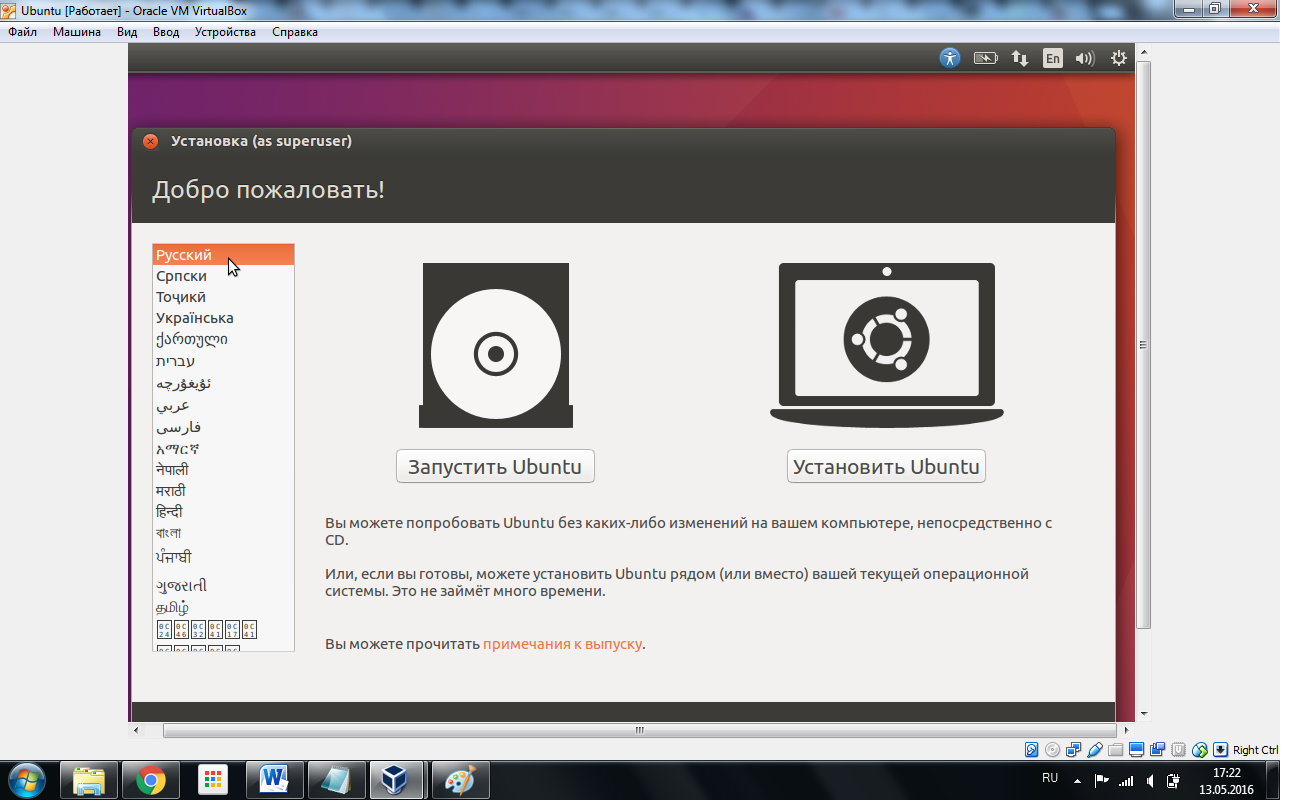Open the En keyboard layout indicator
Screen dimensions: 1292x800
1052,58
